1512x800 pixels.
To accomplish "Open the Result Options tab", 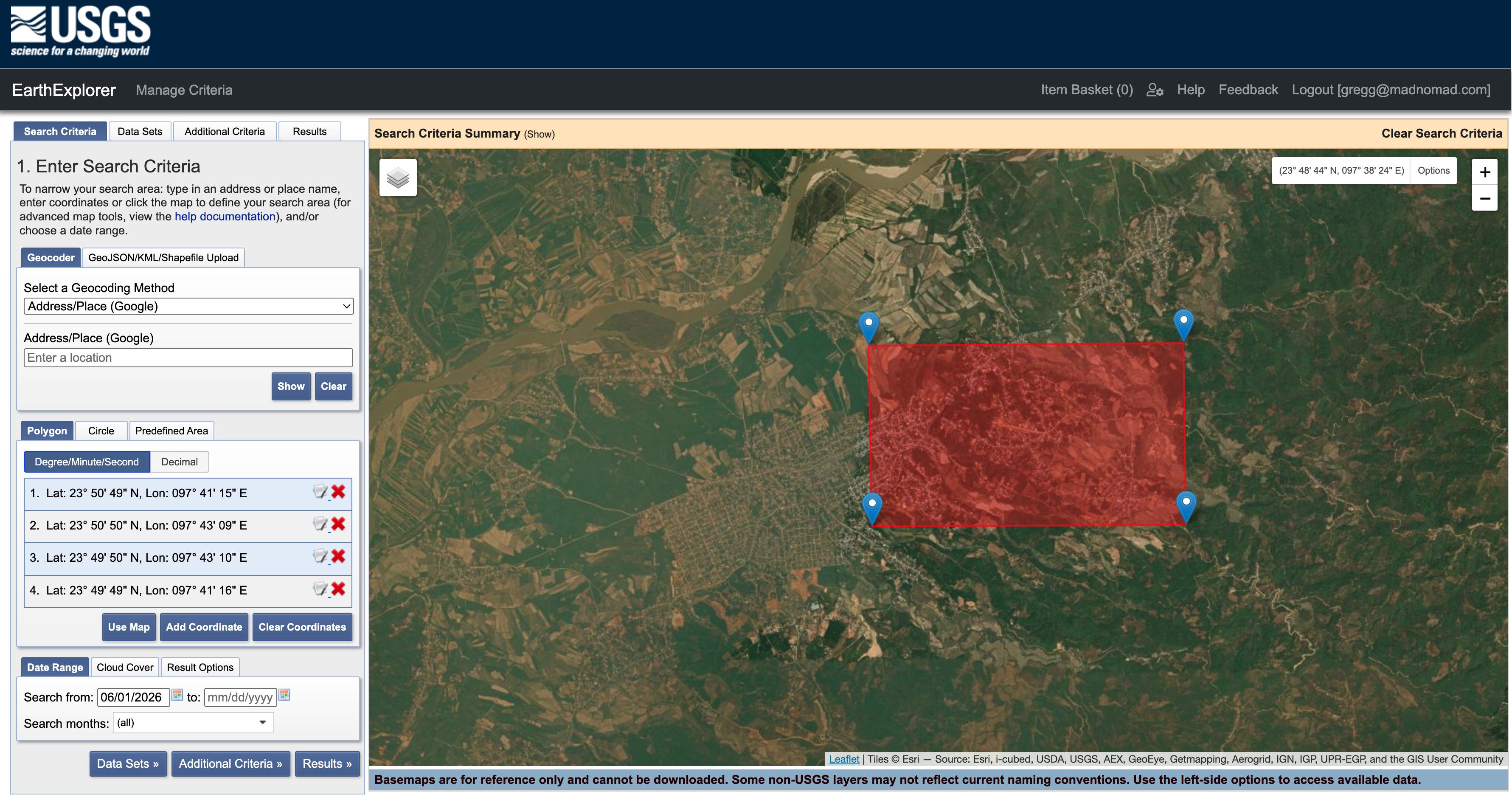I will tap(200, 668).
